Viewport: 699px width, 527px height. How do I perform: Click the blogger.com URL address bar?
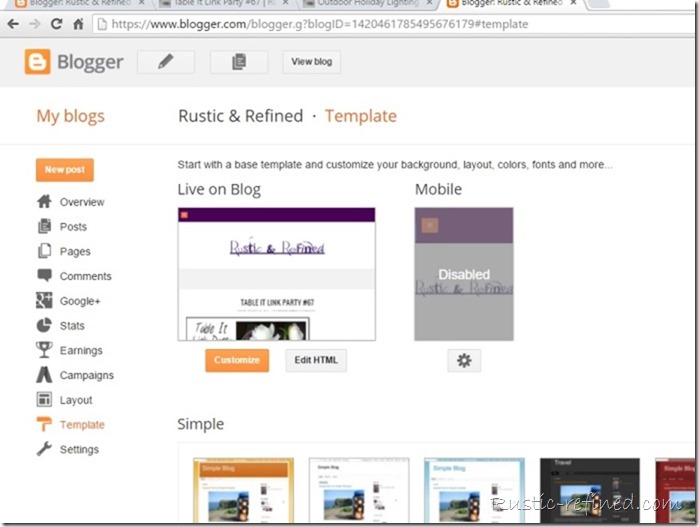click(x=395, y=24)
